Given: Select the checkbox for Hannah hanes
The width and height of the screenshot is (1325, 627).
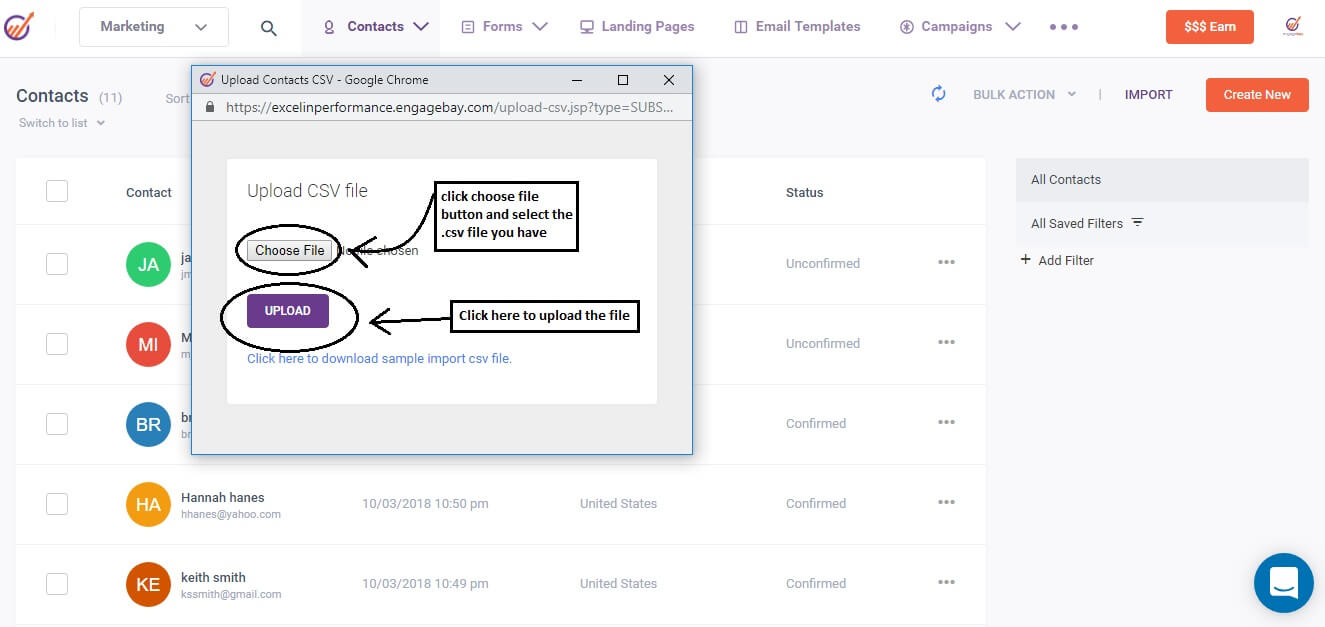Looking at the screenshot, I should (57, 503).
